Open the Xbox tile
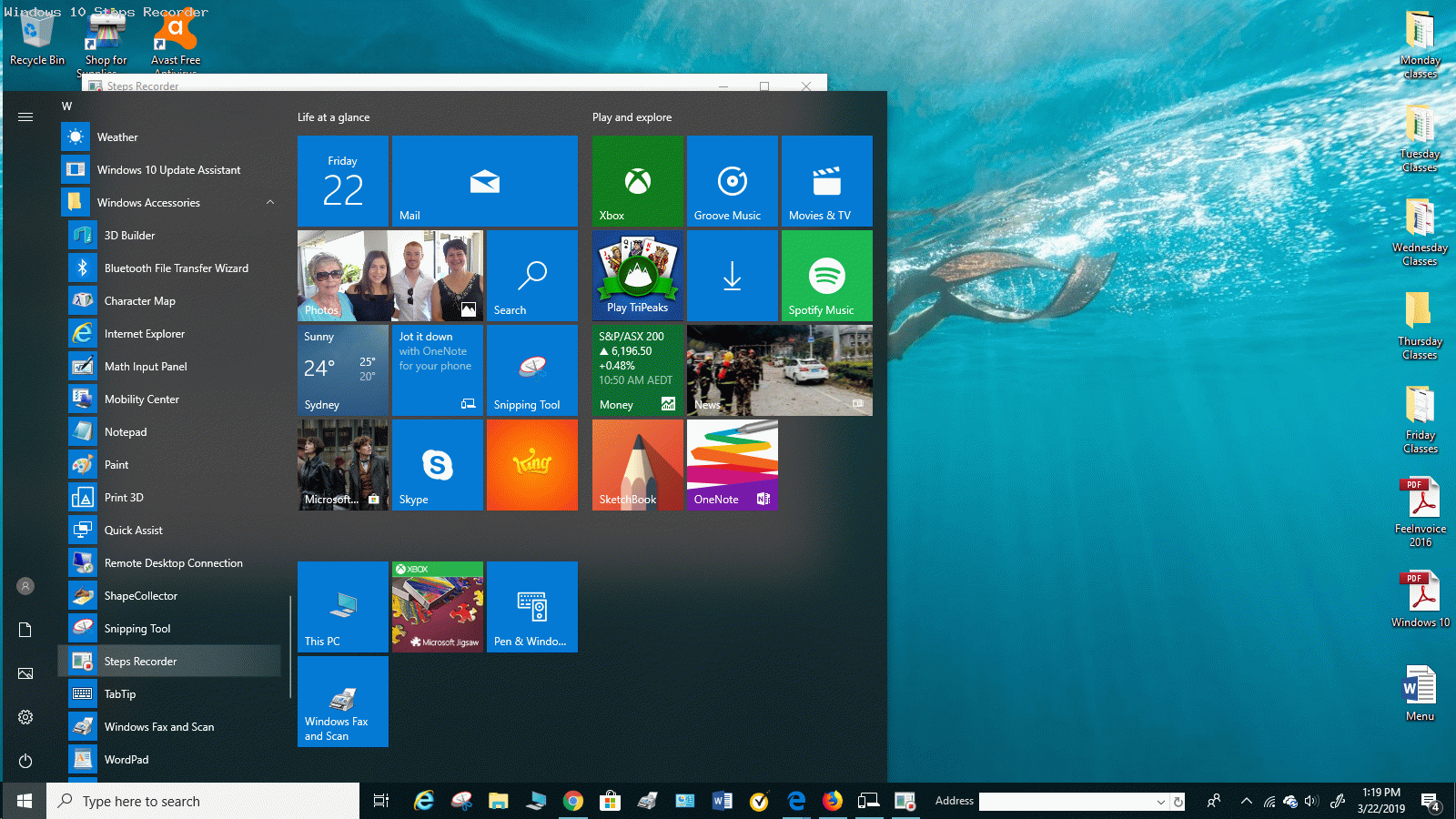This screenshot has height=819, width=1456. point(638,181)
